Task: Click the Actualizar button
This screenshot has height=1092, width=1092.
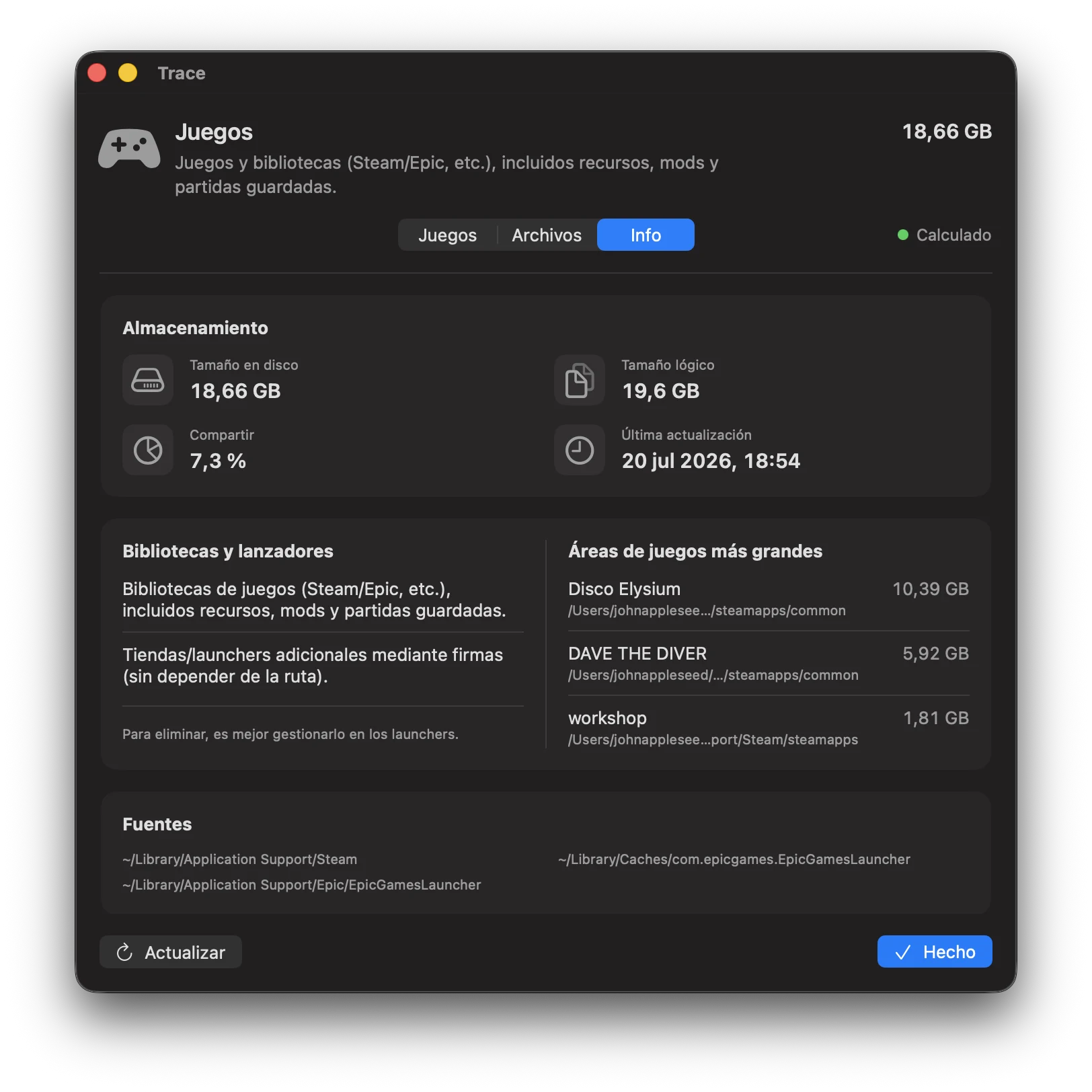Action: click(171, 952)
